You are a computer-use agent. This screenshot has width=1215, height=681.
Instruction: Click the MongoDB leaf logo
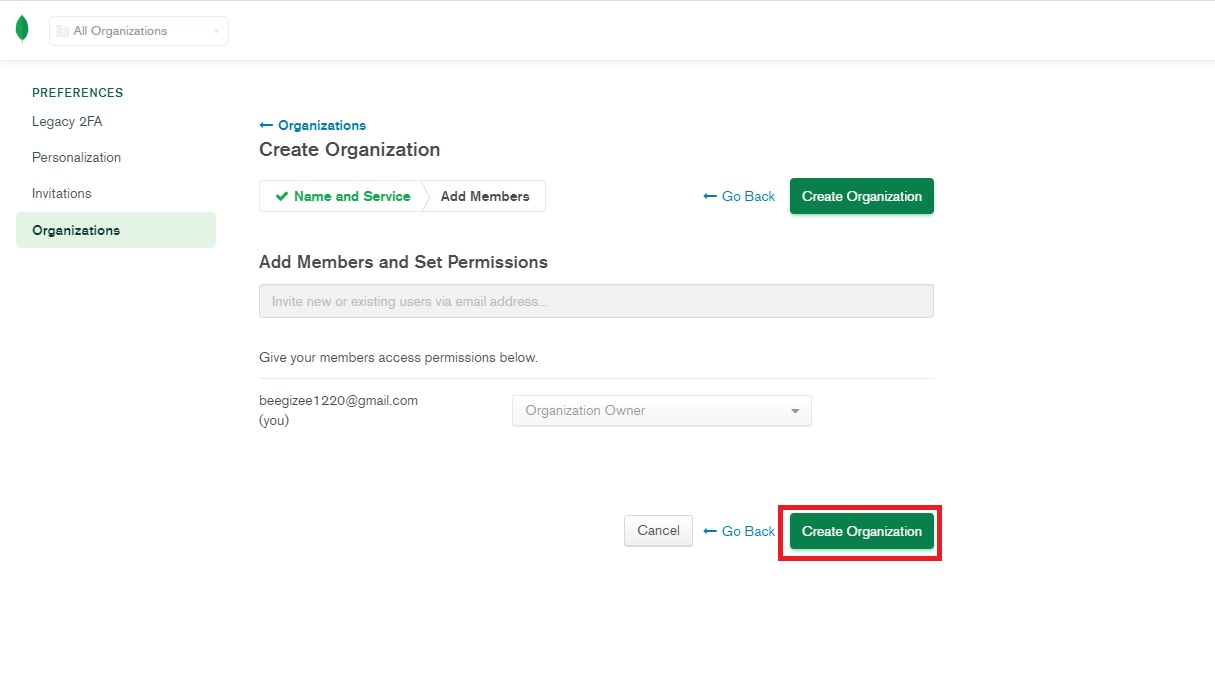click(22, 30)
